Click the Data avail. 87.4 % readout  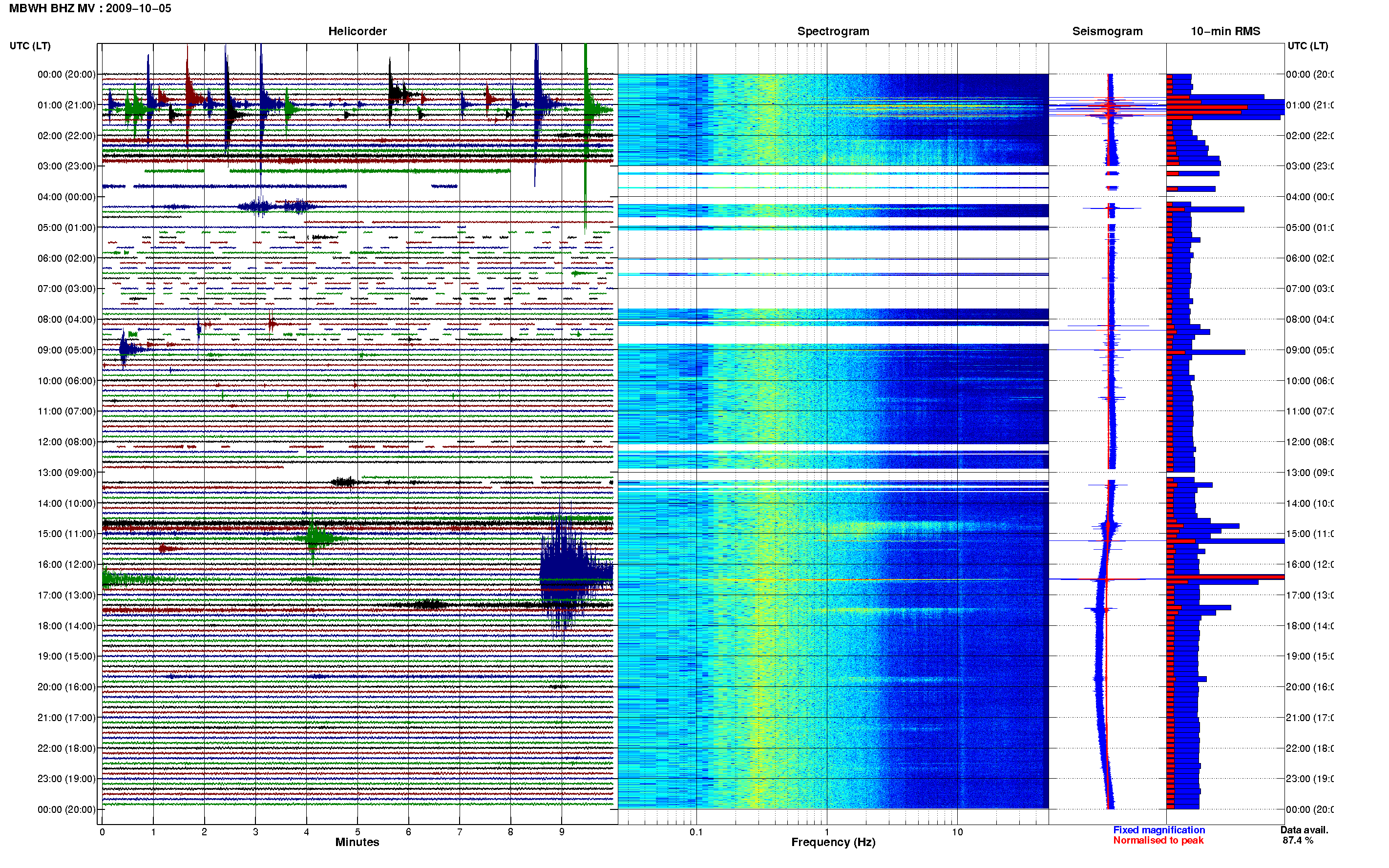[1304, 835]
